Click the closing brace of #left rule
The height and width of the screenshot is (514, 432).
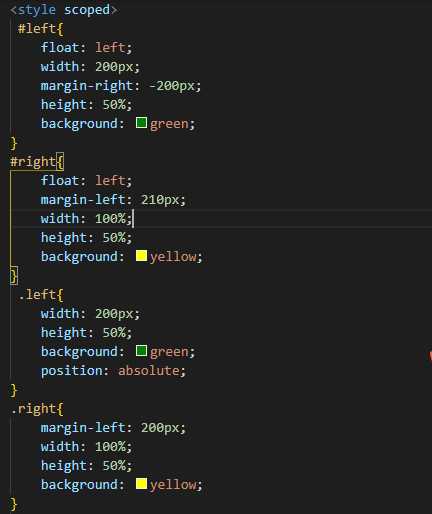(x=14, y=143)
